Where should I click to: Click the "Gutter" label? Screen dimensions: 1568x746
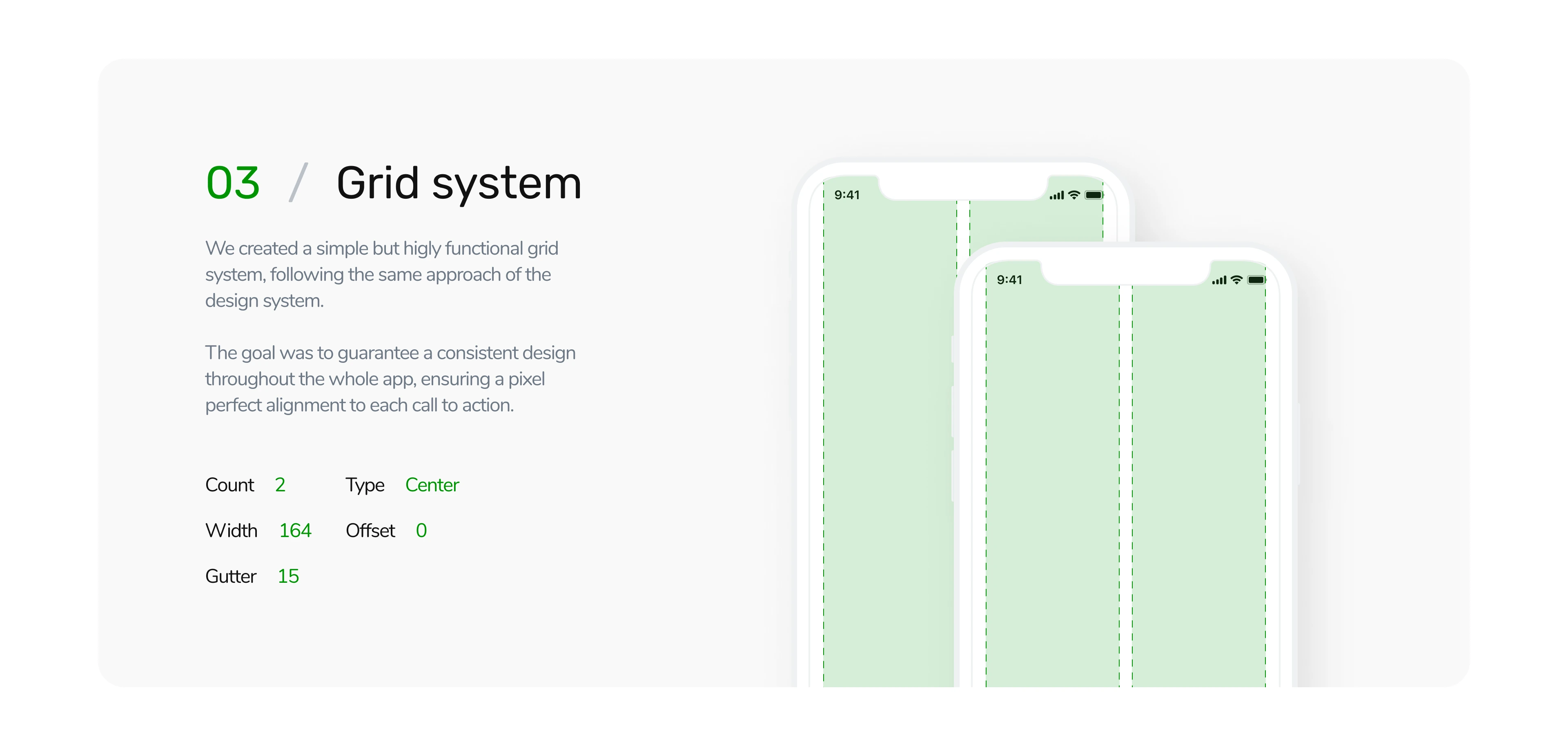click(x=231, y=576)
